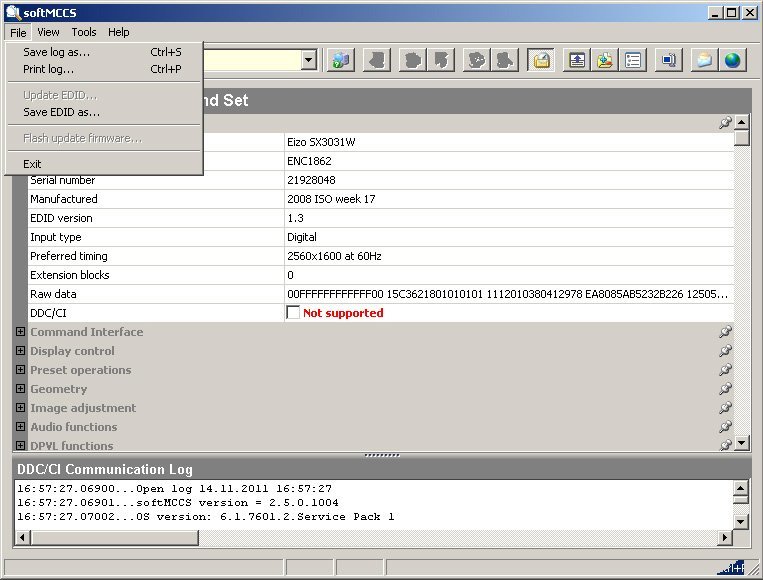This screenshot has width=763, height=580.
Task: Click the OS version Service Pack 1 line
Action: [205, 517]
